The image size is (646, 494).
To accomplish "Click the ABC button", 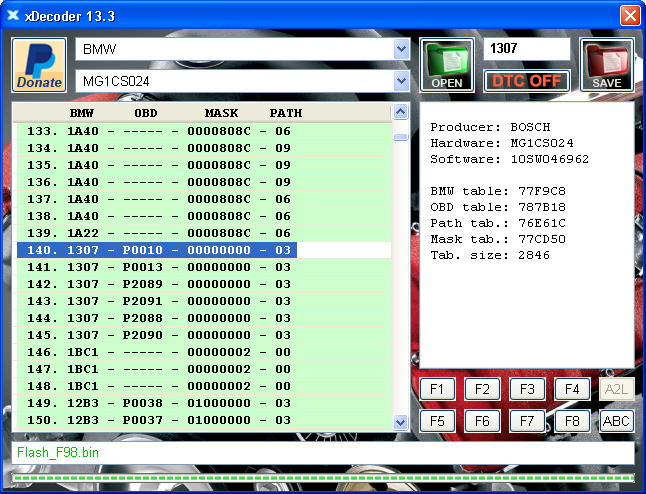I will click(x=617, y=421).
